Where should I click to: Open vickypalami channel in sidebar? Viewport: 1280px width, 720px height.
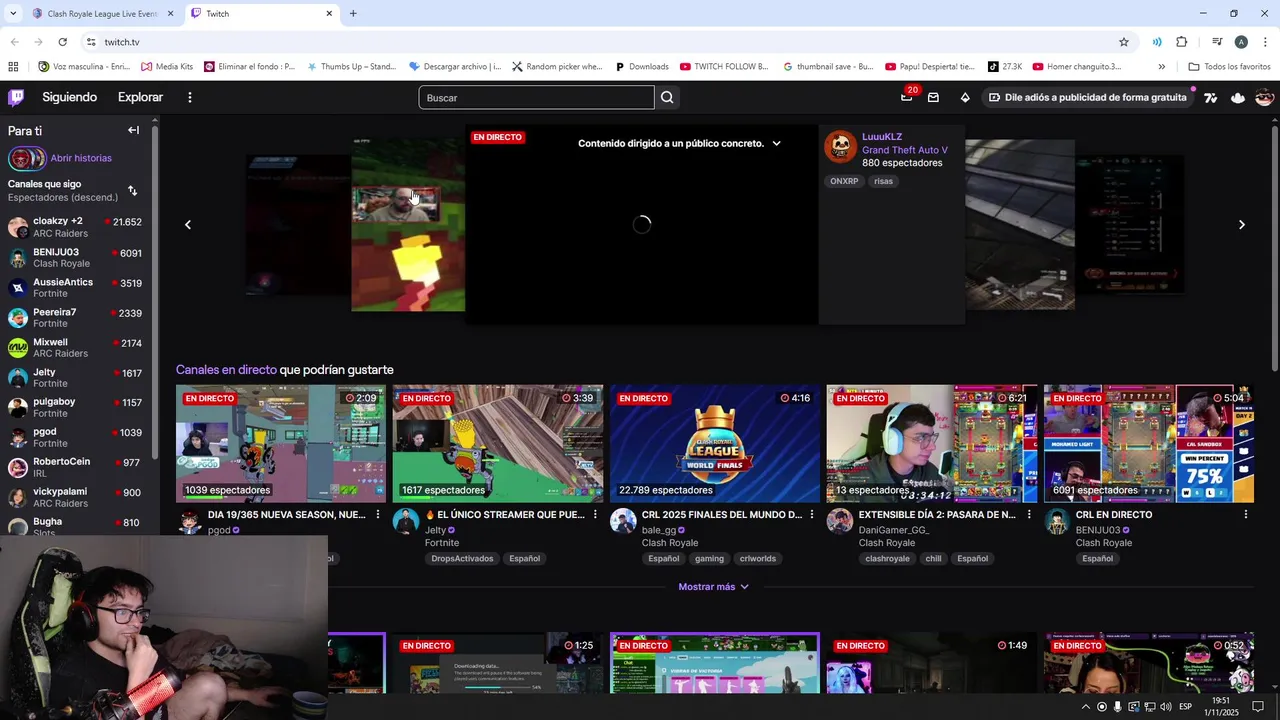76,497
